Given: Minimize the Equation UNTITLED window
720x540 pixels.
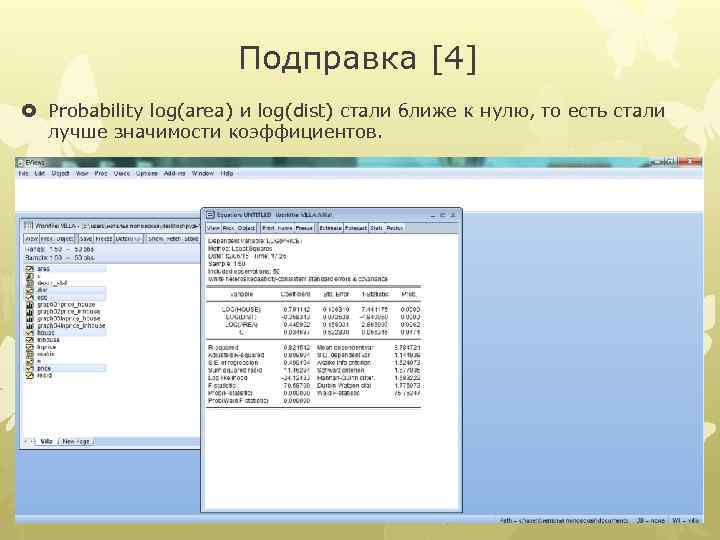Looking at the screenshot, I should [433, 215].
